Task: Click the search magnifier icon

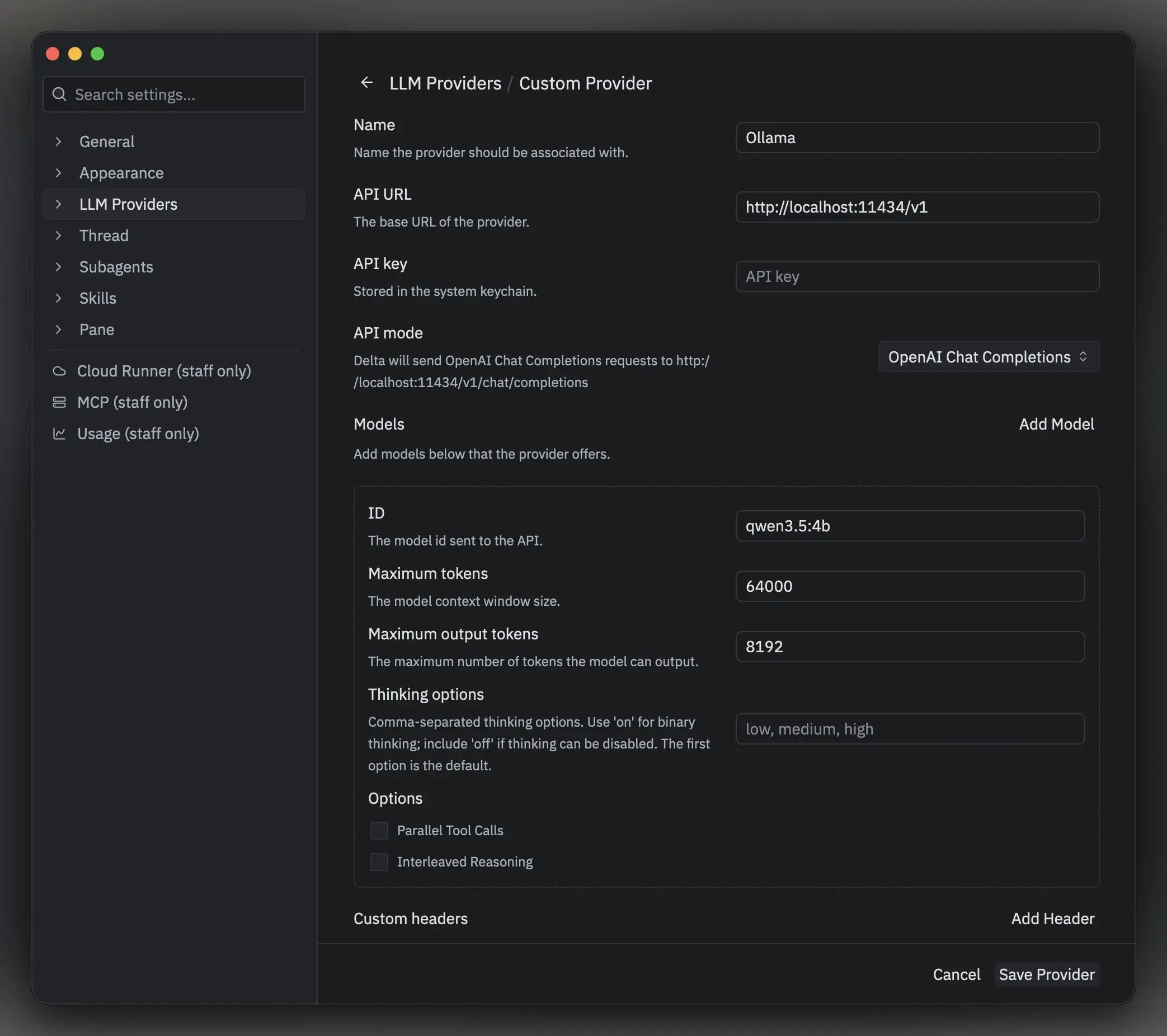Action: (x=59, y=94)
